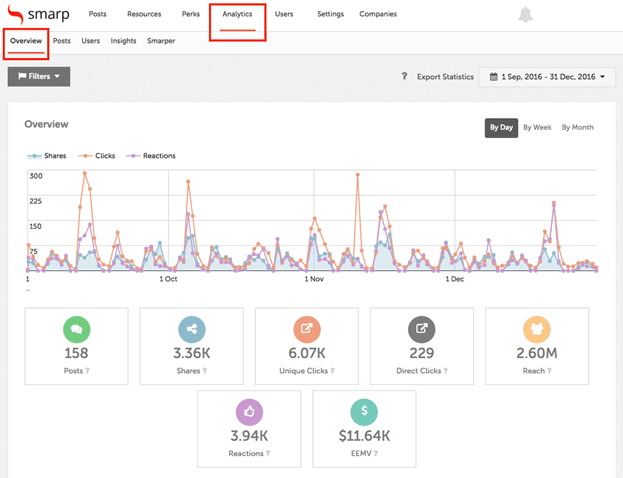Open the Analytics tab in top navigation
This screenshot has height=478, width=623.
(237, 14)
